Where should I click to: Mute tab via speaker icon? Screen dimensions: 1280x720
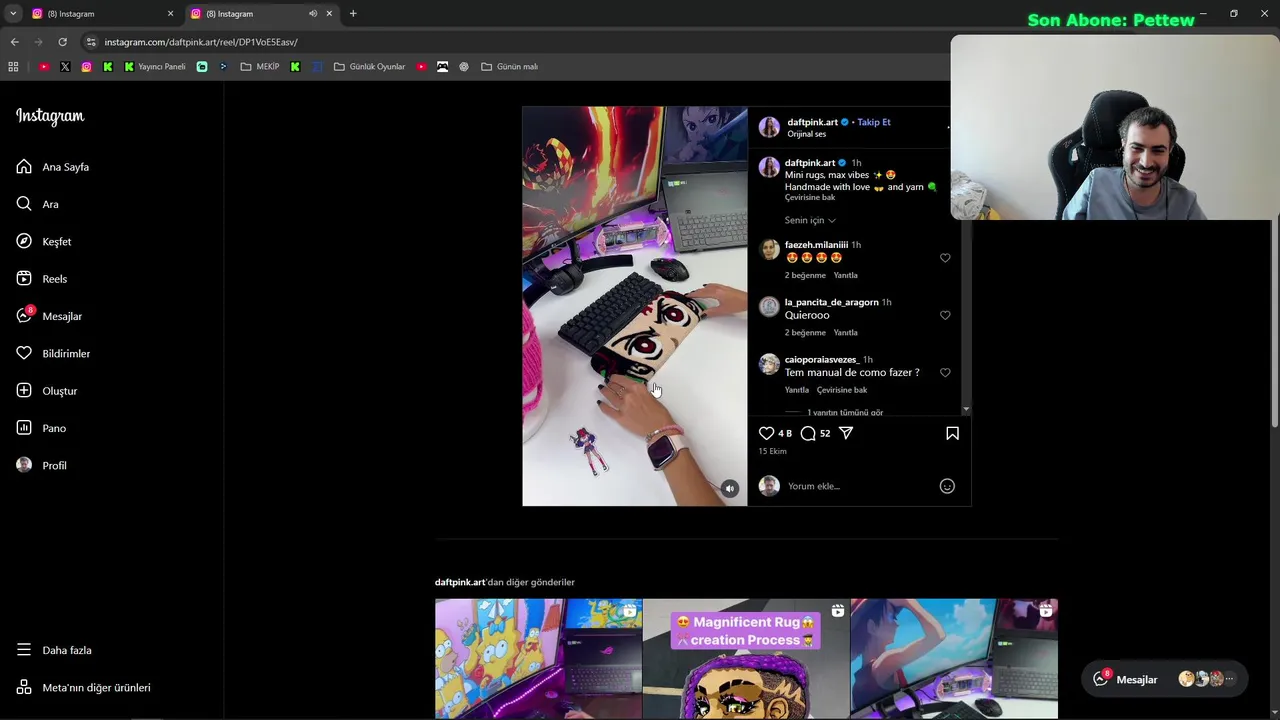coord(313,14)
